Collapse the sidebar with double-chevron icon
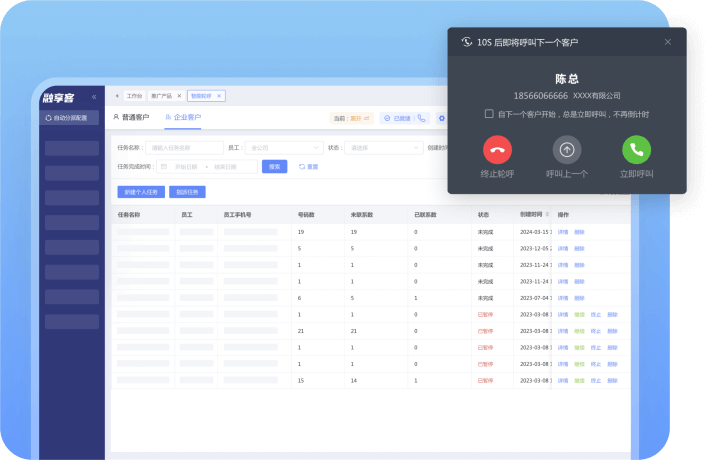 tap(94, 97)
